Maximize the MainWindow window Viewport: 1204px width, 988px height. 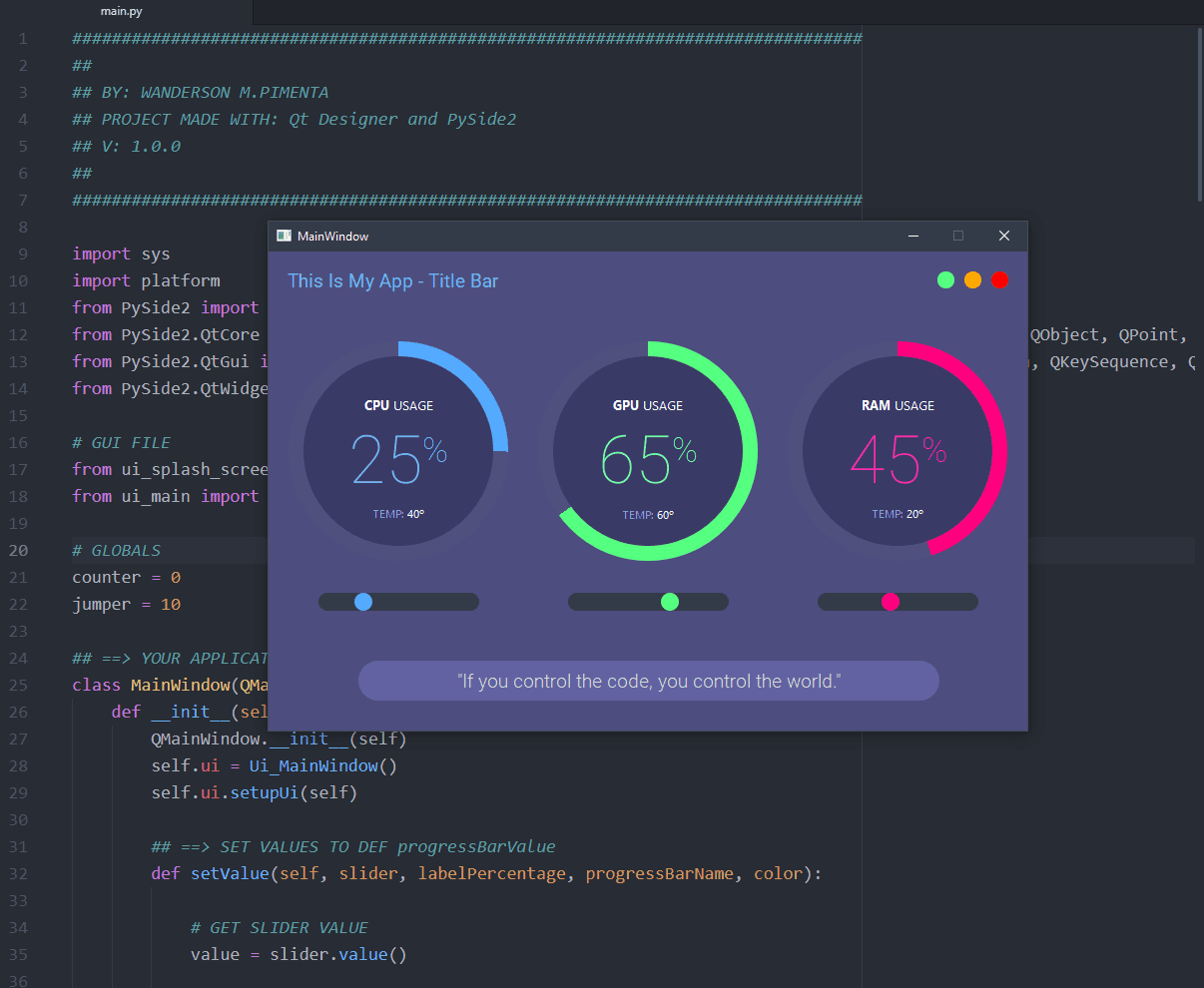pyautogui.click(x=958, y=237)
